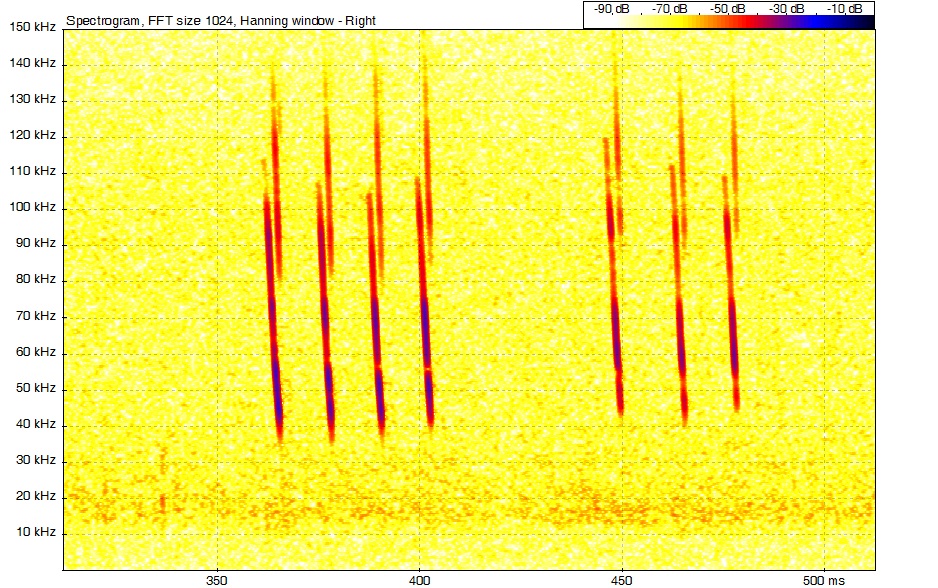The height and width of the screenshot is (588, 938).
Task: Click the dB color scale gradient bar
Action: 729,22
